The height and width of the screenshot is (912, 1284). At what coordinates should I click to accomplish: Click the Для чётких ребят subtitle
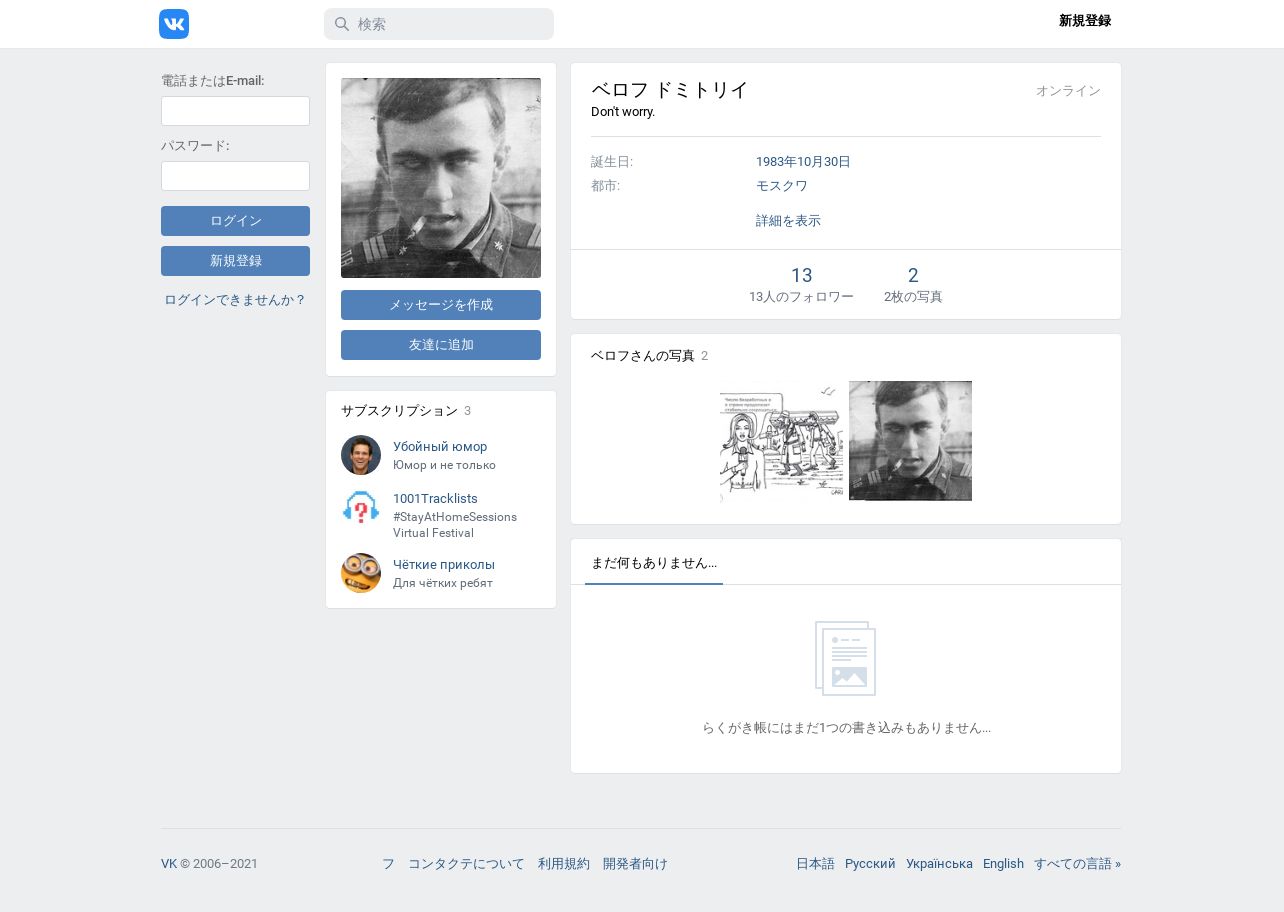443,583
